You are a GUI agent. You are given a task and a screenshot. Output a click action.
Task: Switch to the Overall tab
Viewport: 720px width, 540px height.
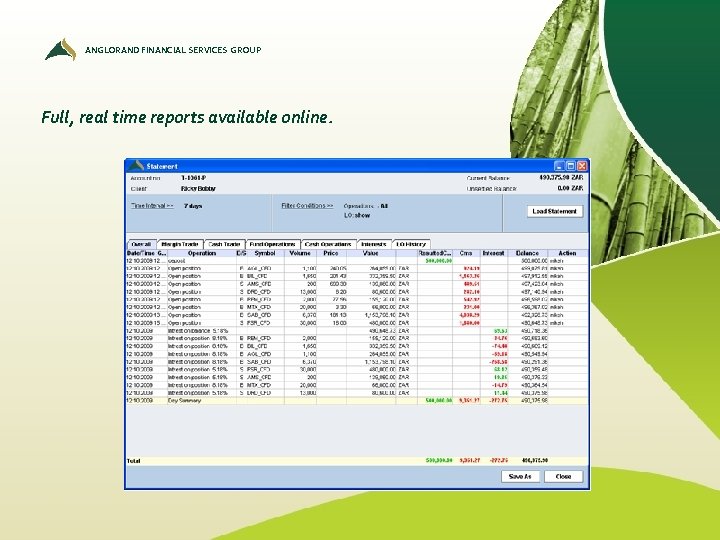pos(141,244)
